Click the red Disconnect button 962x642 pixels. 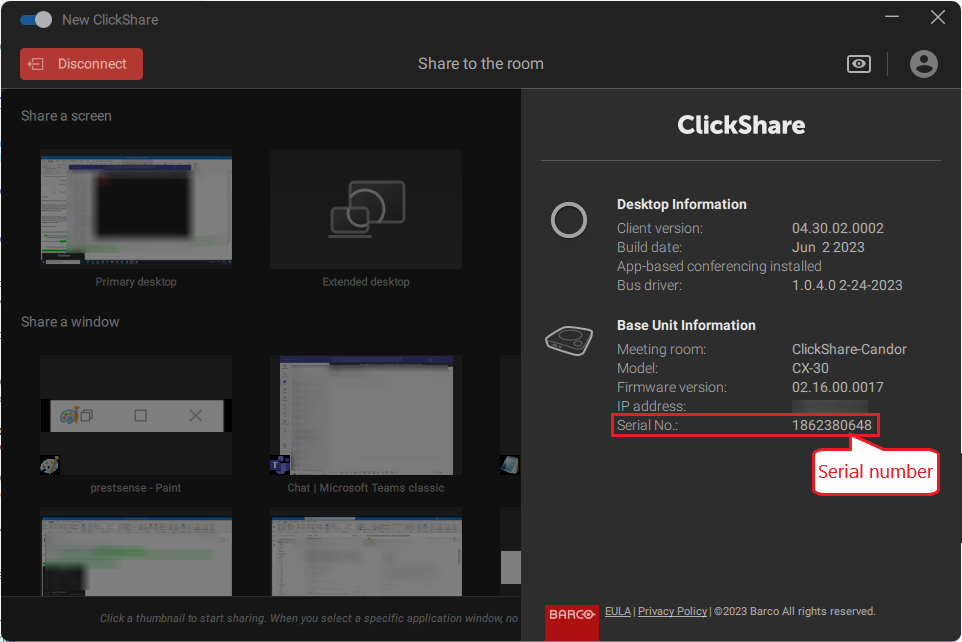click(x=81, y=64)
